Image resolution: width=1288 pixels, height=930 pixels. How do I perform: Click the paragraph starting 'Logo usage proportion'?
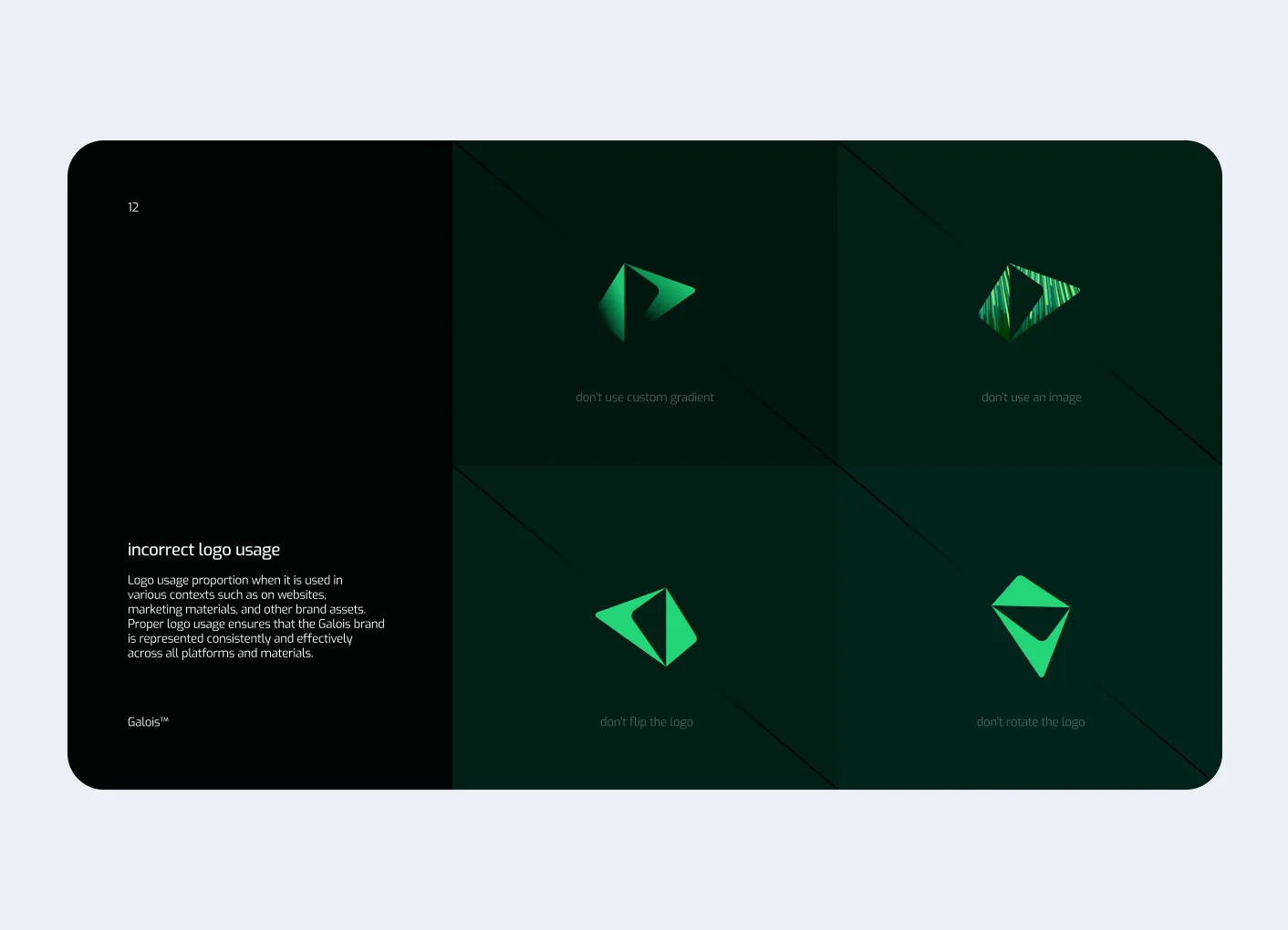coord(256,616)
